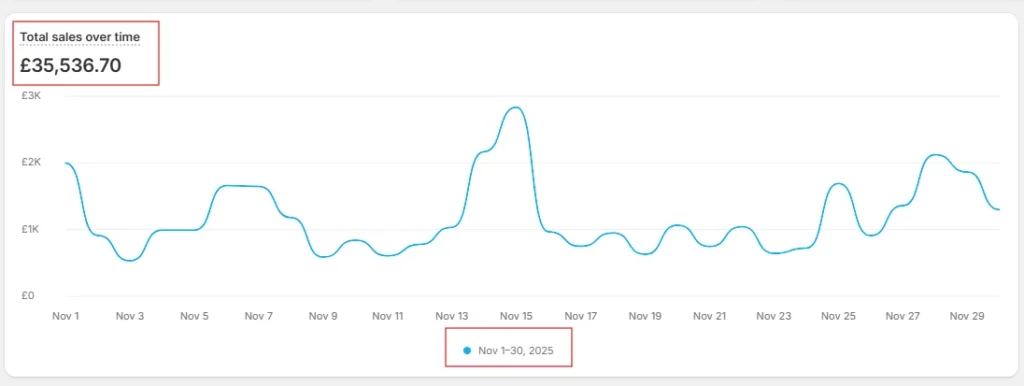Click the £3K y-axis label

point(31,95)
